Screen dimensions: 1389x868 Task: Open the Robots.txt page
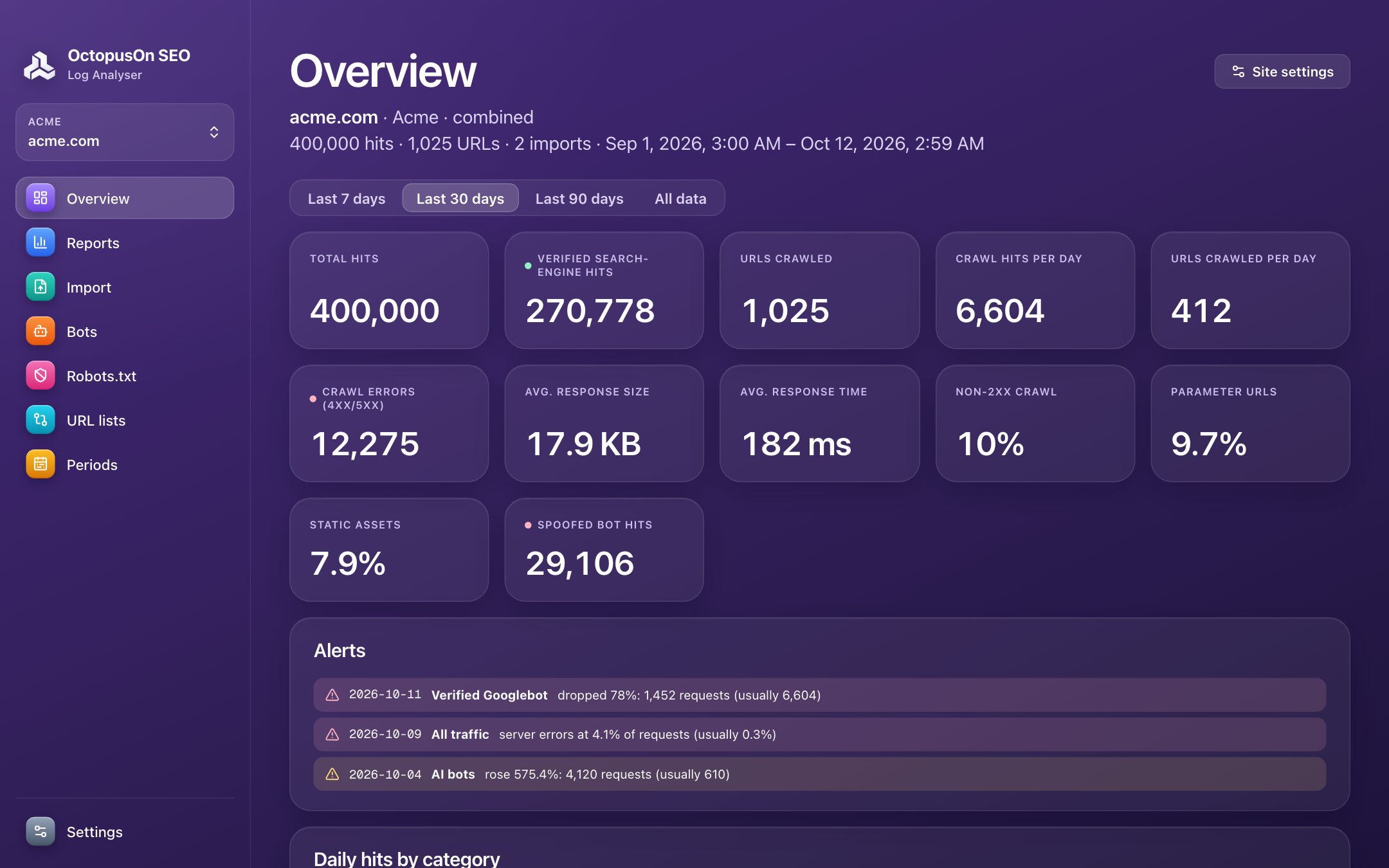coord(125,375)
